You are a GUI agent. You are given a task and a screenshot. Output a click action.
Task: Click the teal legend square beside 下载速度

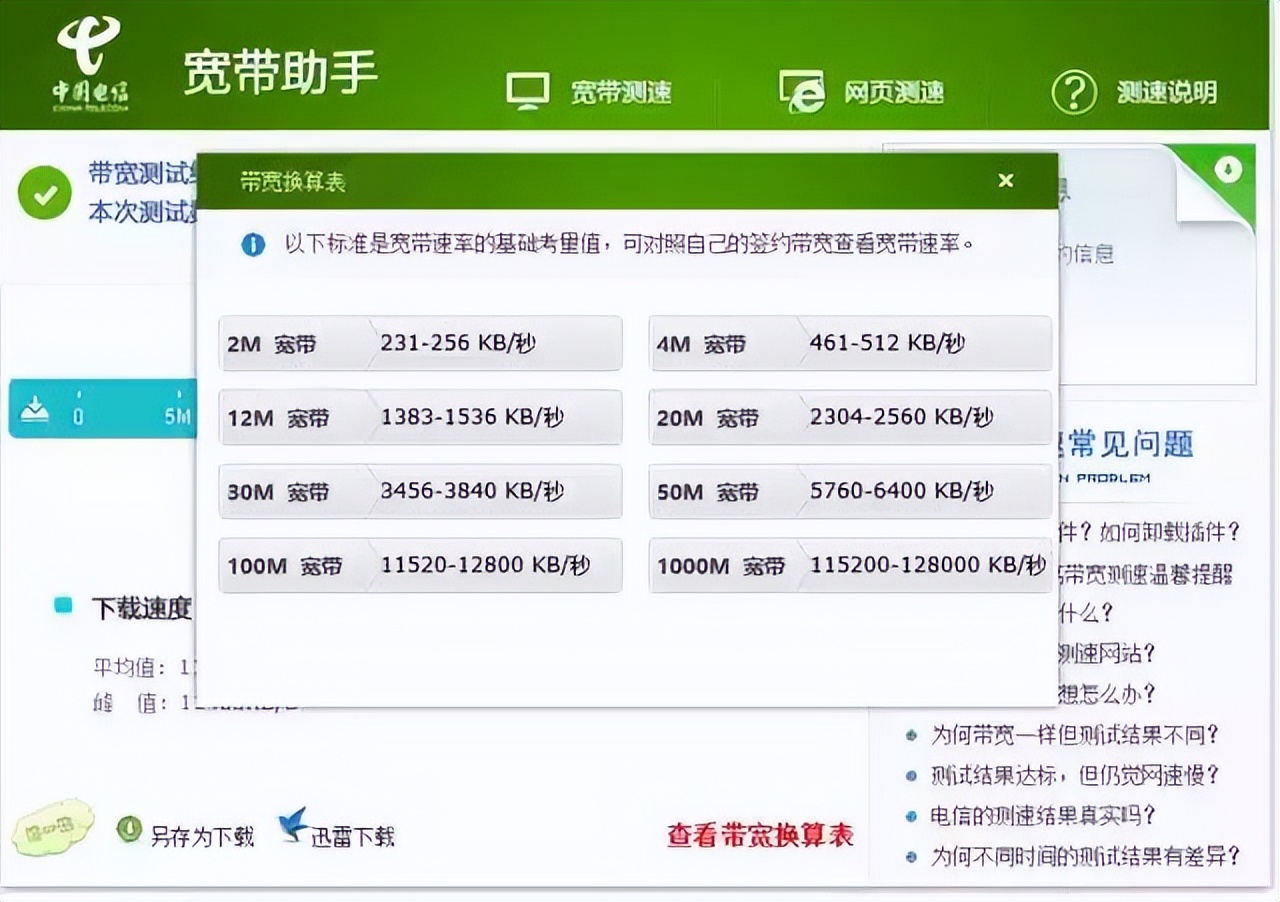point(63,605)
